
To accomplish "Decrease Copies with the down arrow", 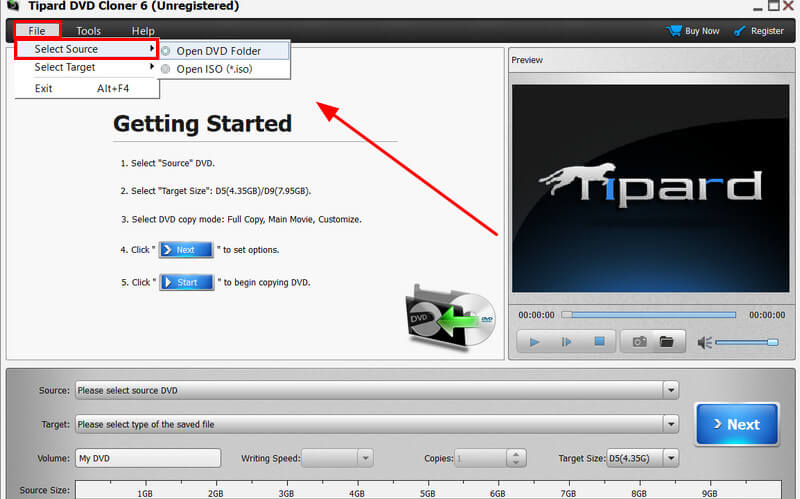I will pyautogui.click(x=516, y=462).
